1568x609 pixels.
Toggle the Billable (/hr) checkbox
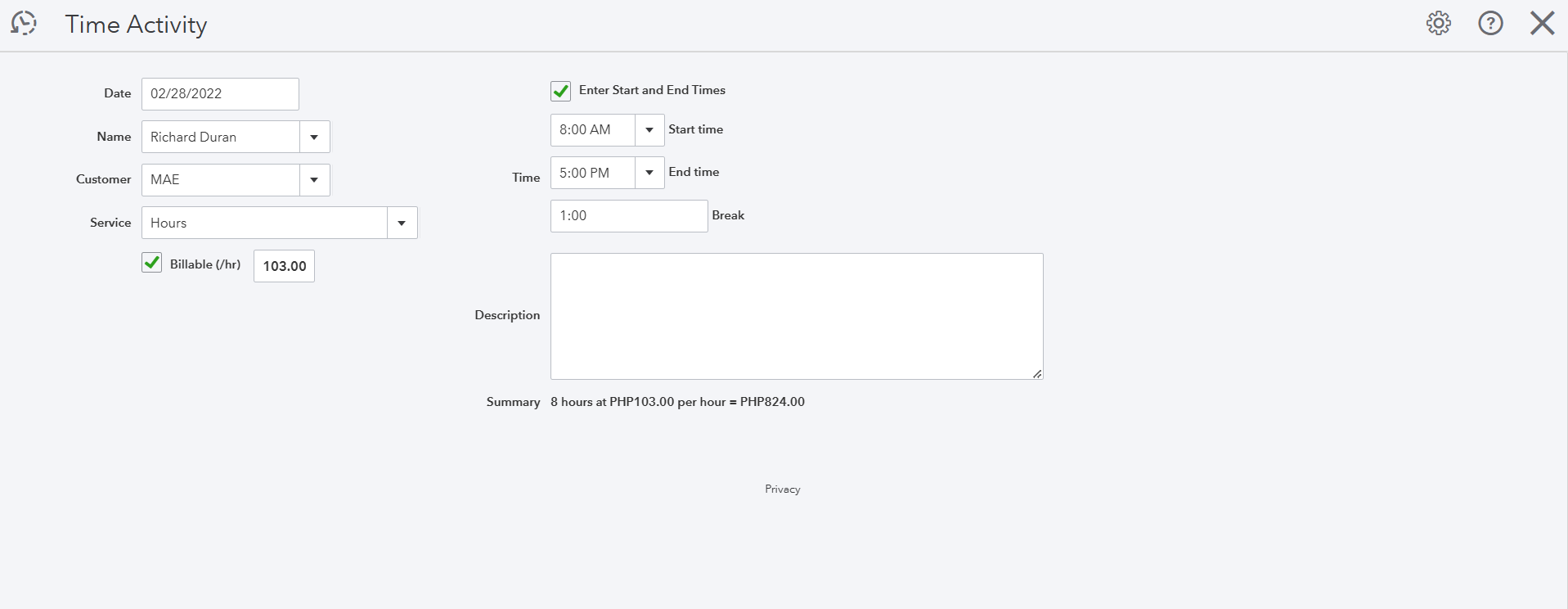pos(152,263)
